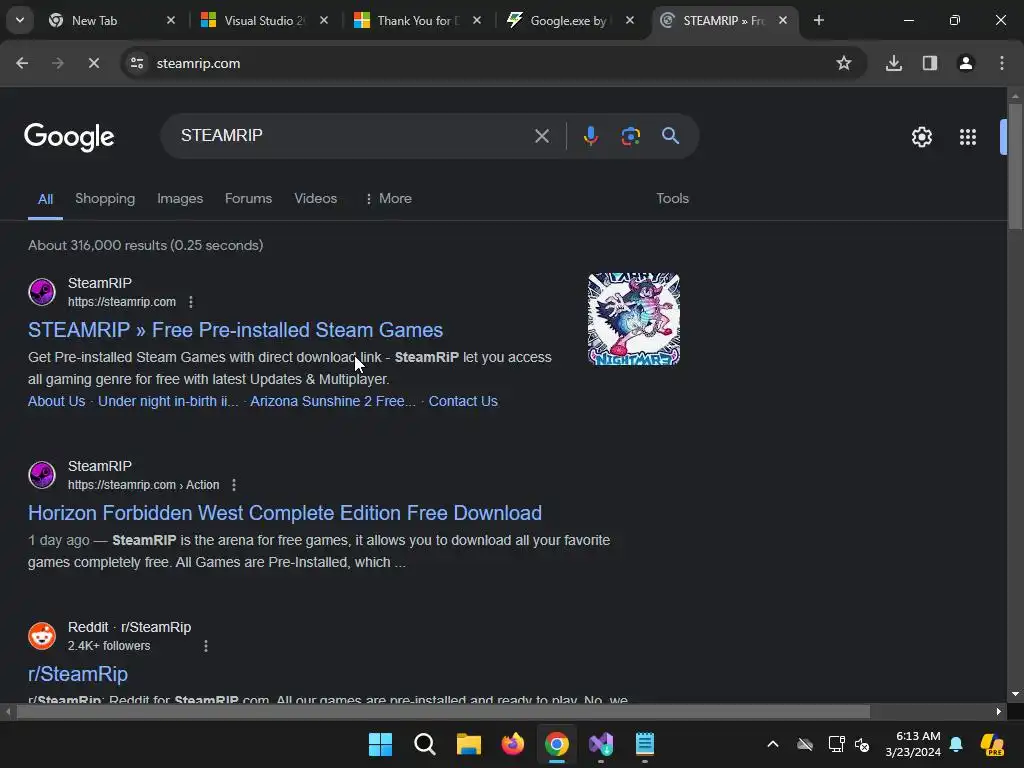
Task: Search by image with Google Lens icon
Action: (x=630, y=136)
